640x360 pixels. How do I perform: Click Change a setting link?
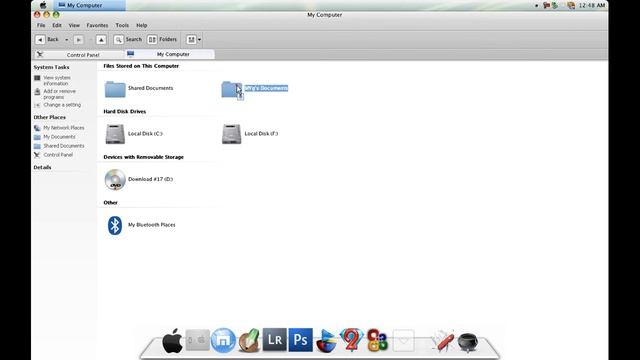tap(62, 105)
